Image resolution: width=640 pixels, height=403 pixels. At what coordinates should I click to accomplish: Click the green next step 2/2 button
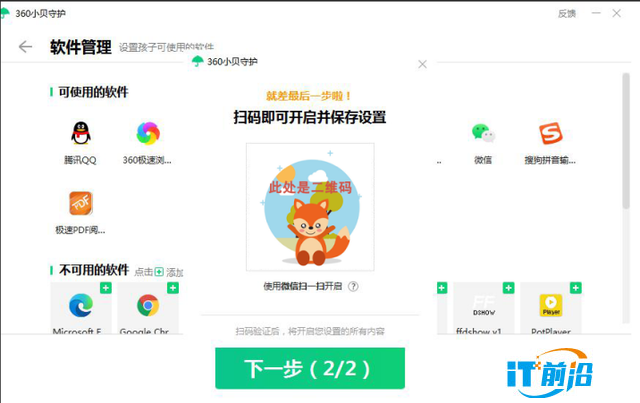tap(310, 368)
